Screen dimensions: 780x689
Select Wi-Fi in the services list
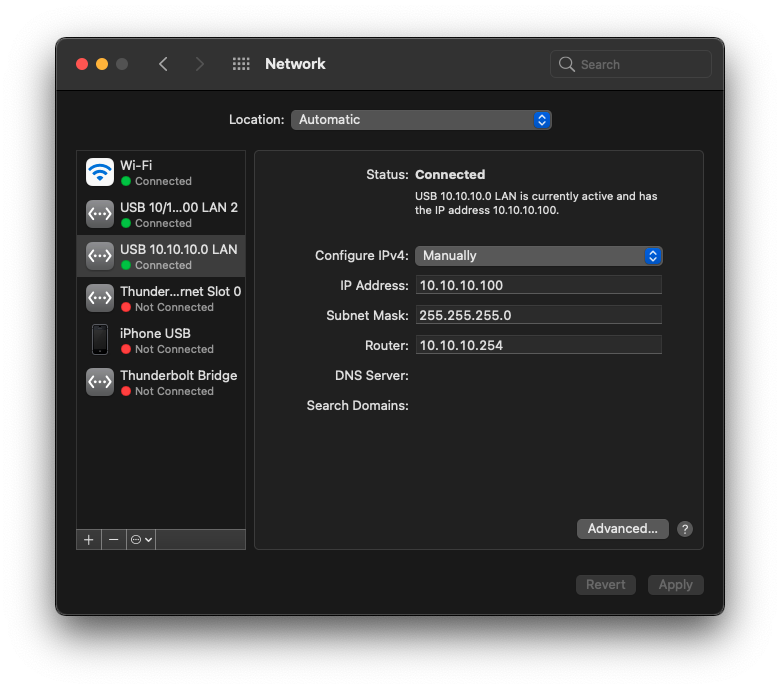[161, 172]
